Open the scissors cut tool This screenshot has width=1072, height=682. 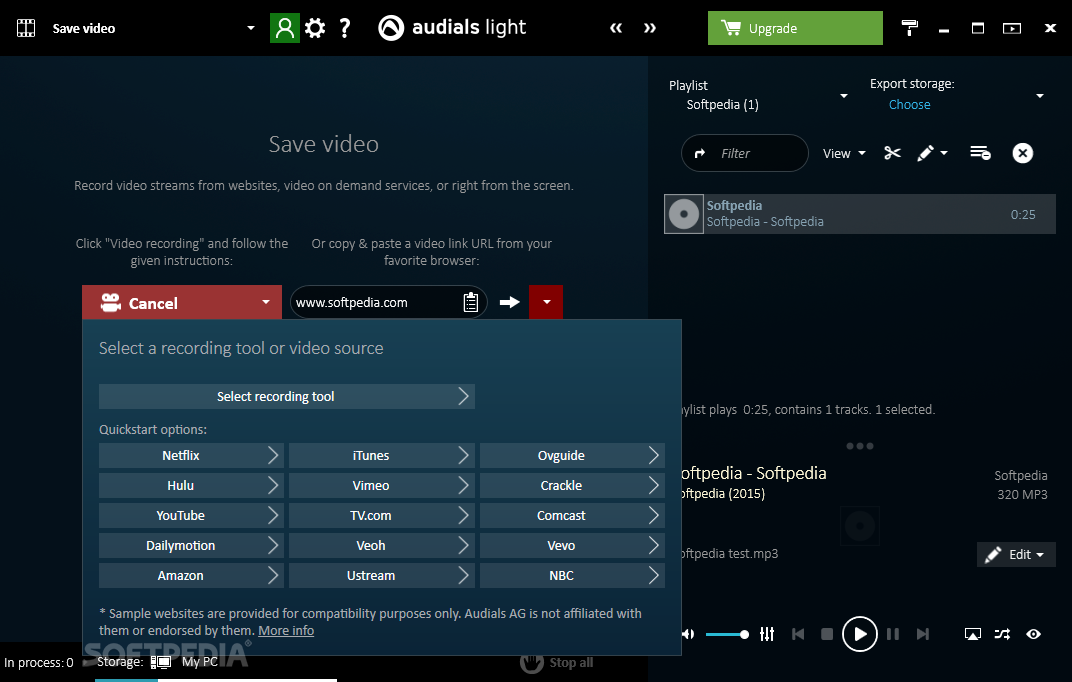pos(892,153)
